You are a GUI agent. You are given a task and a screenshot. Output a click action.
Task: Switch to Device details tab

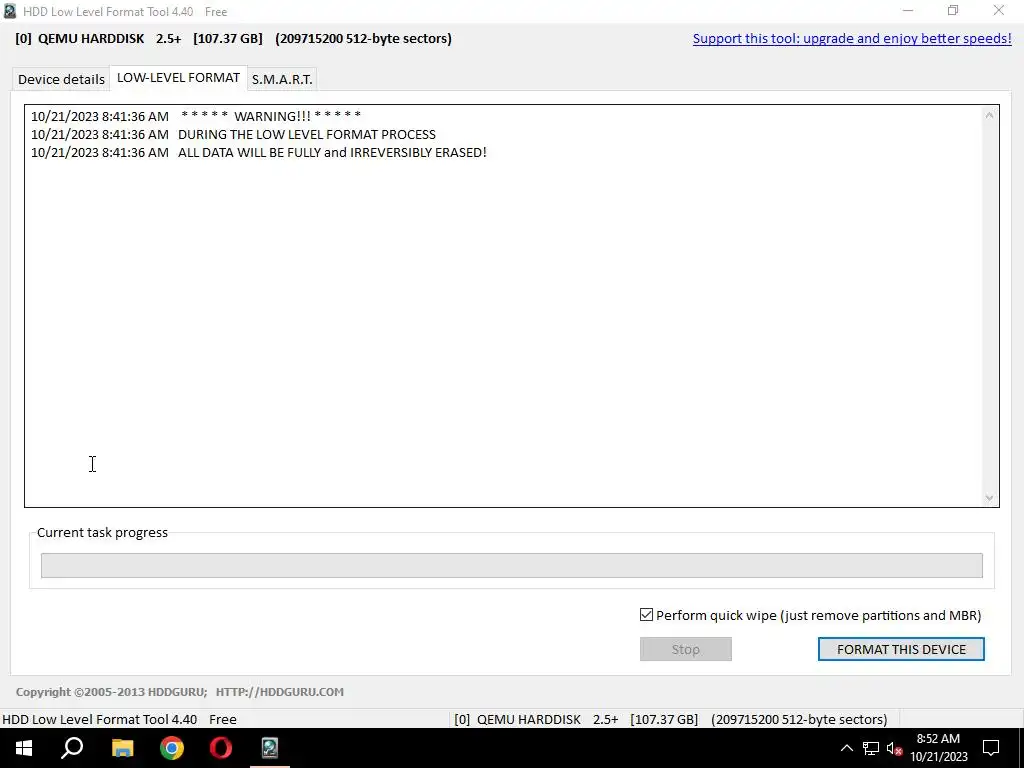(61, 79)
